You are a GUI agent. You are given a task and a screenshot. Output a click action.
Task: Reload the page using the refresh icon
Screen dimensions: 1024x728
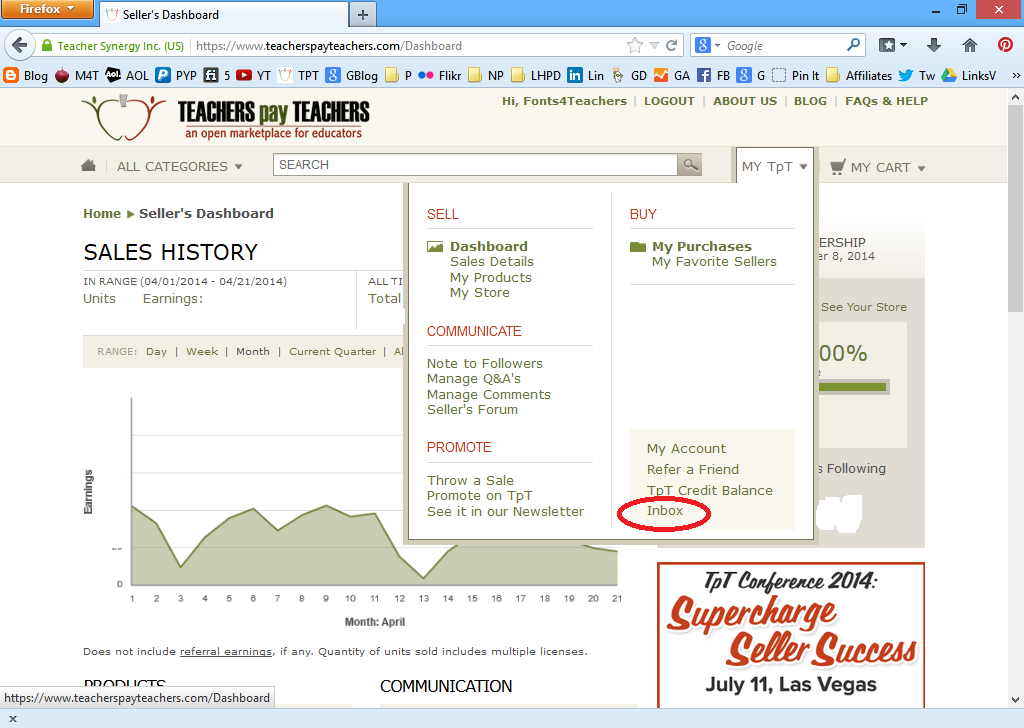click(671, 45)
